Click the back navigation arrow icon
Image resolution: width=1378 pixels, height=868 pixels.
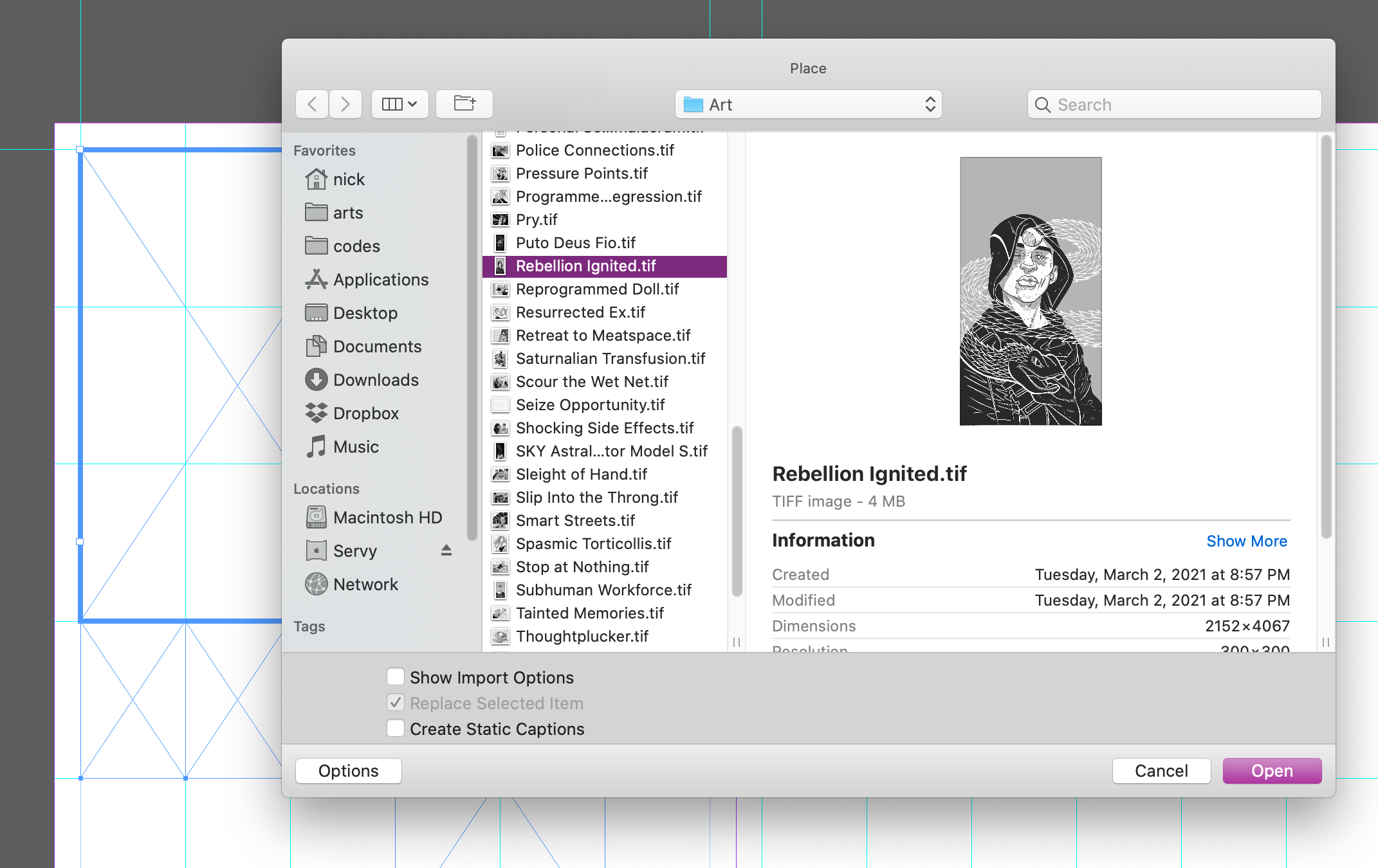pyautogui.click(x=312, y=103)
